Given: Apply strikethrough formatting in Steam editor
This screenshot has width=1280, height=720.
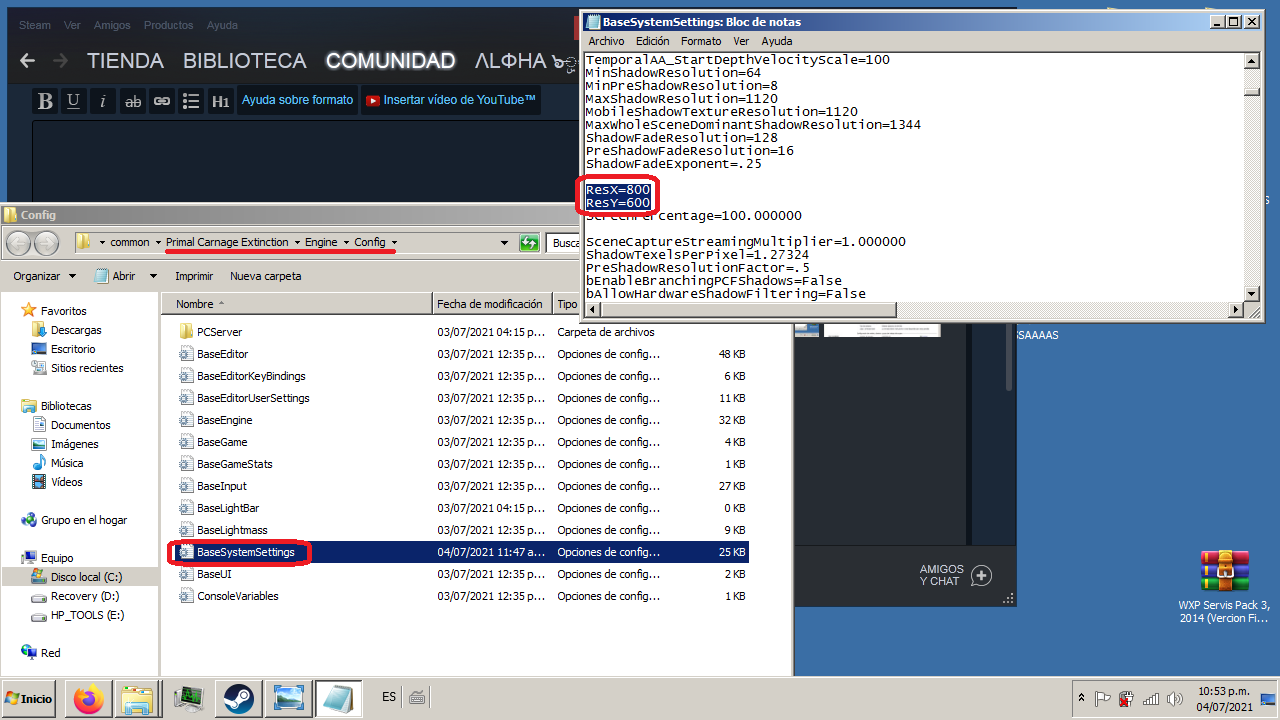Looking at the screenshot, I should tap(132, 101).
